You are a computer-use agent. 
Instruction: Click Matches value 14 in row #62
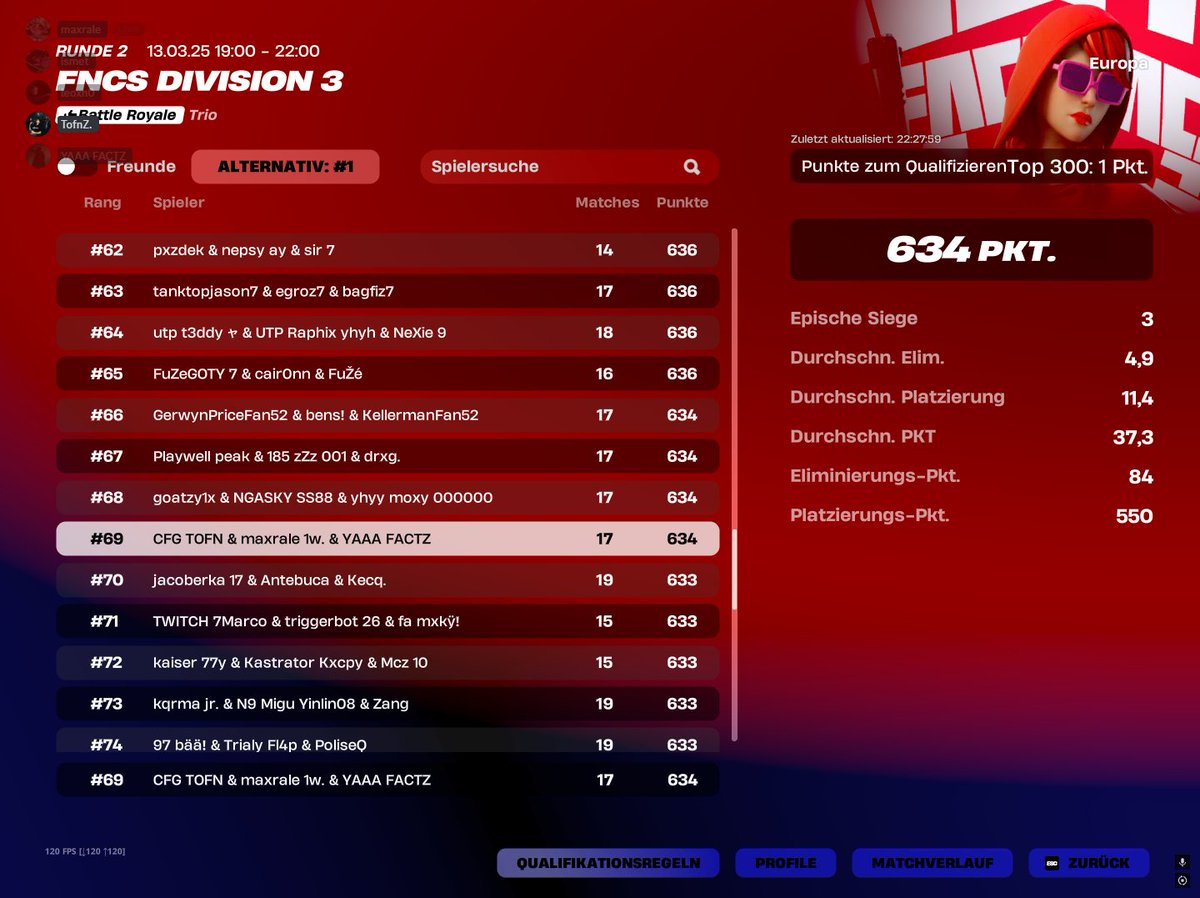[x=604, y=250]
